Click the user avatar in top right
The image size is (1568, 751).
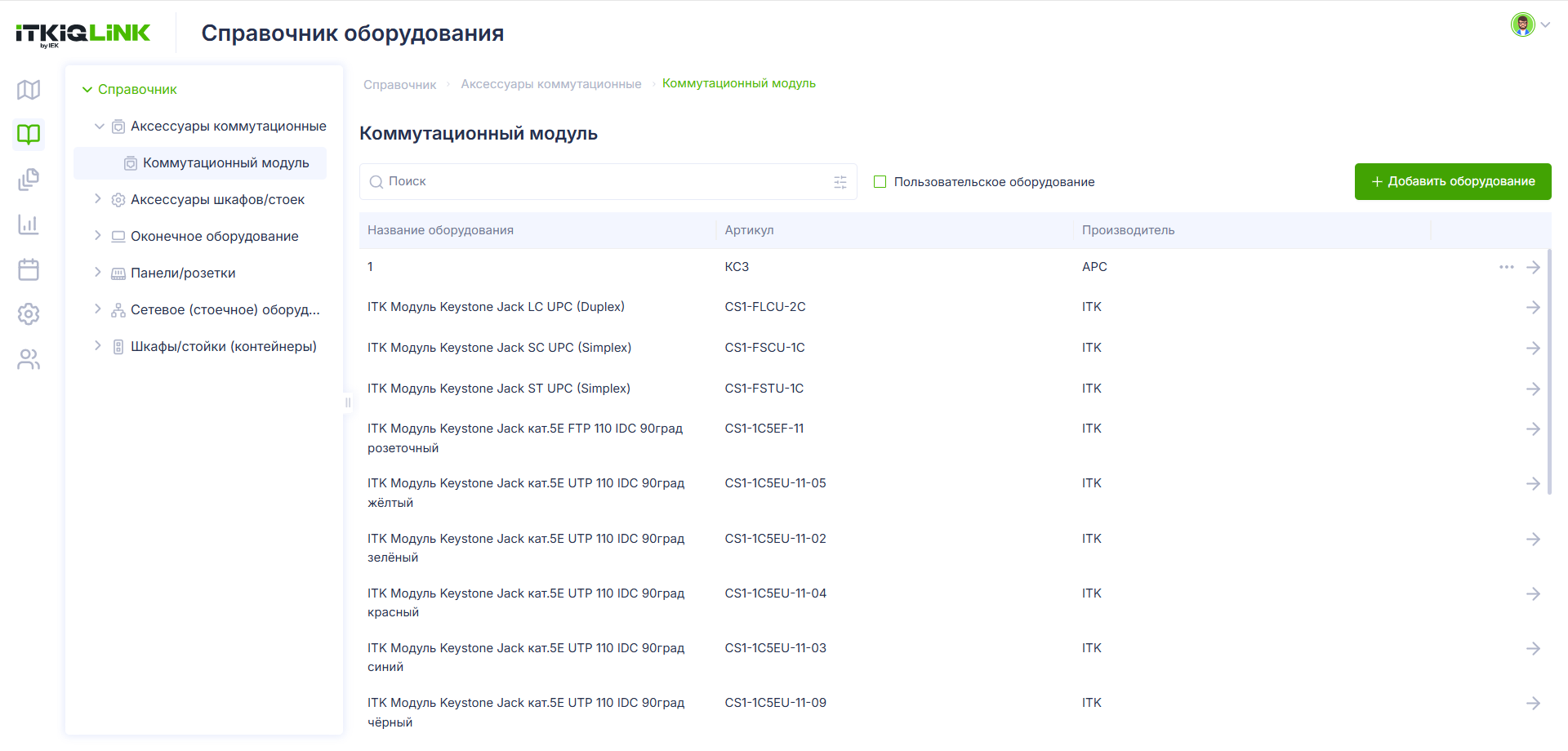click(1522, 24)
